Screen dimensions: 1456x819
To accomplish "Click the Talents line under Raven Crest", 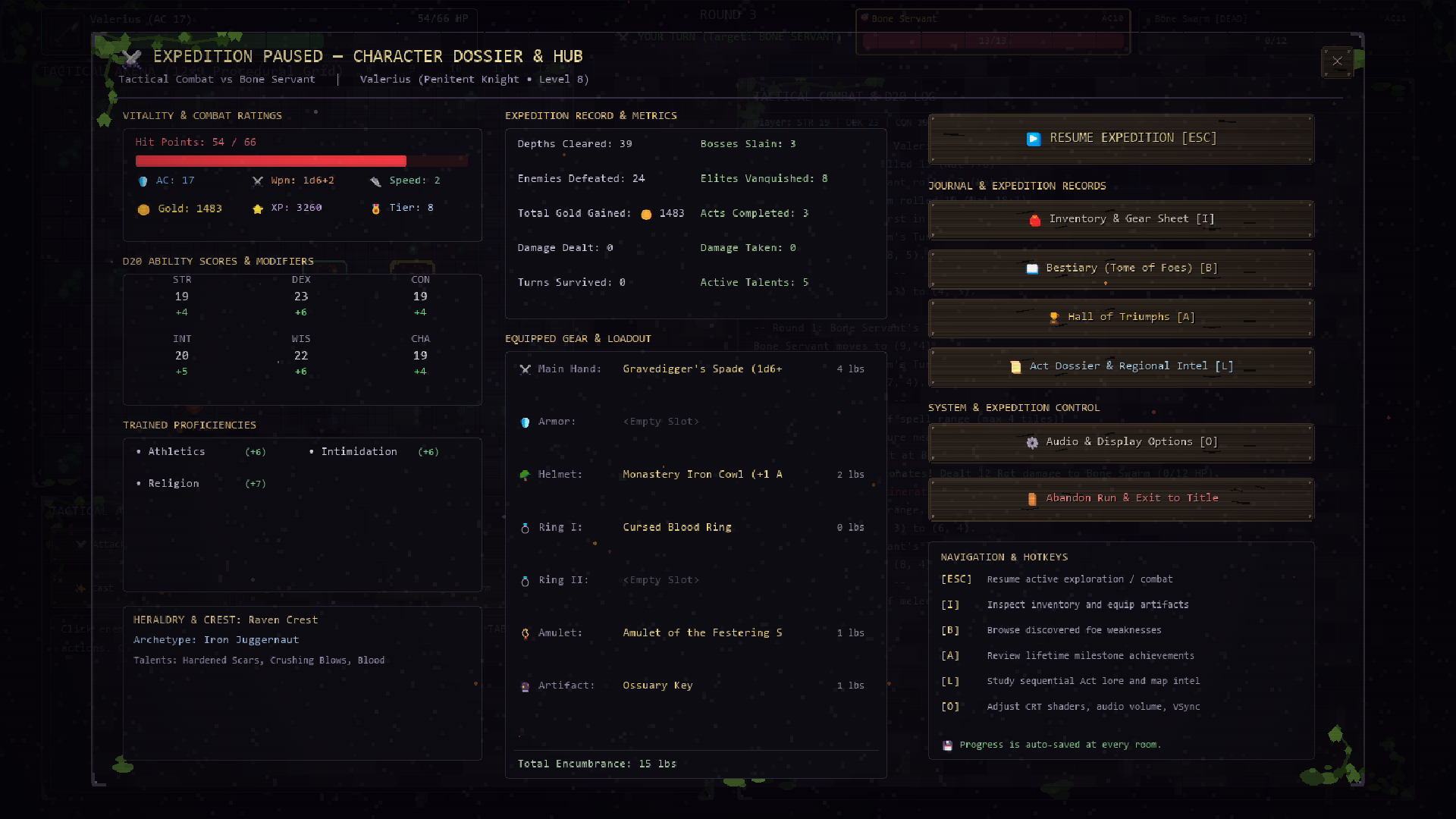I will [259, 661].
